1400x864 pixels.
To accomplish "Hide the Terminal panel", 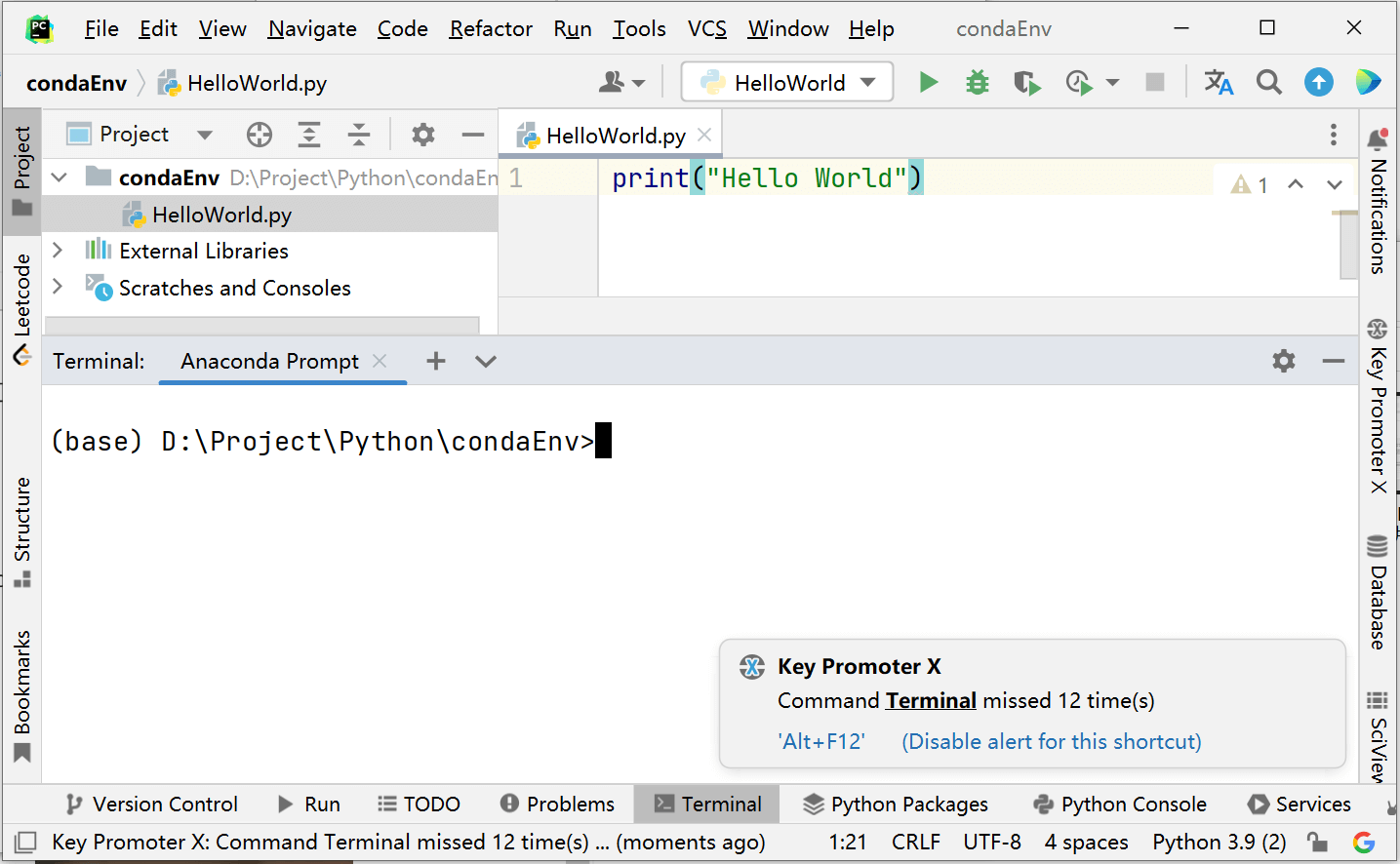I will pos(1333,361).
